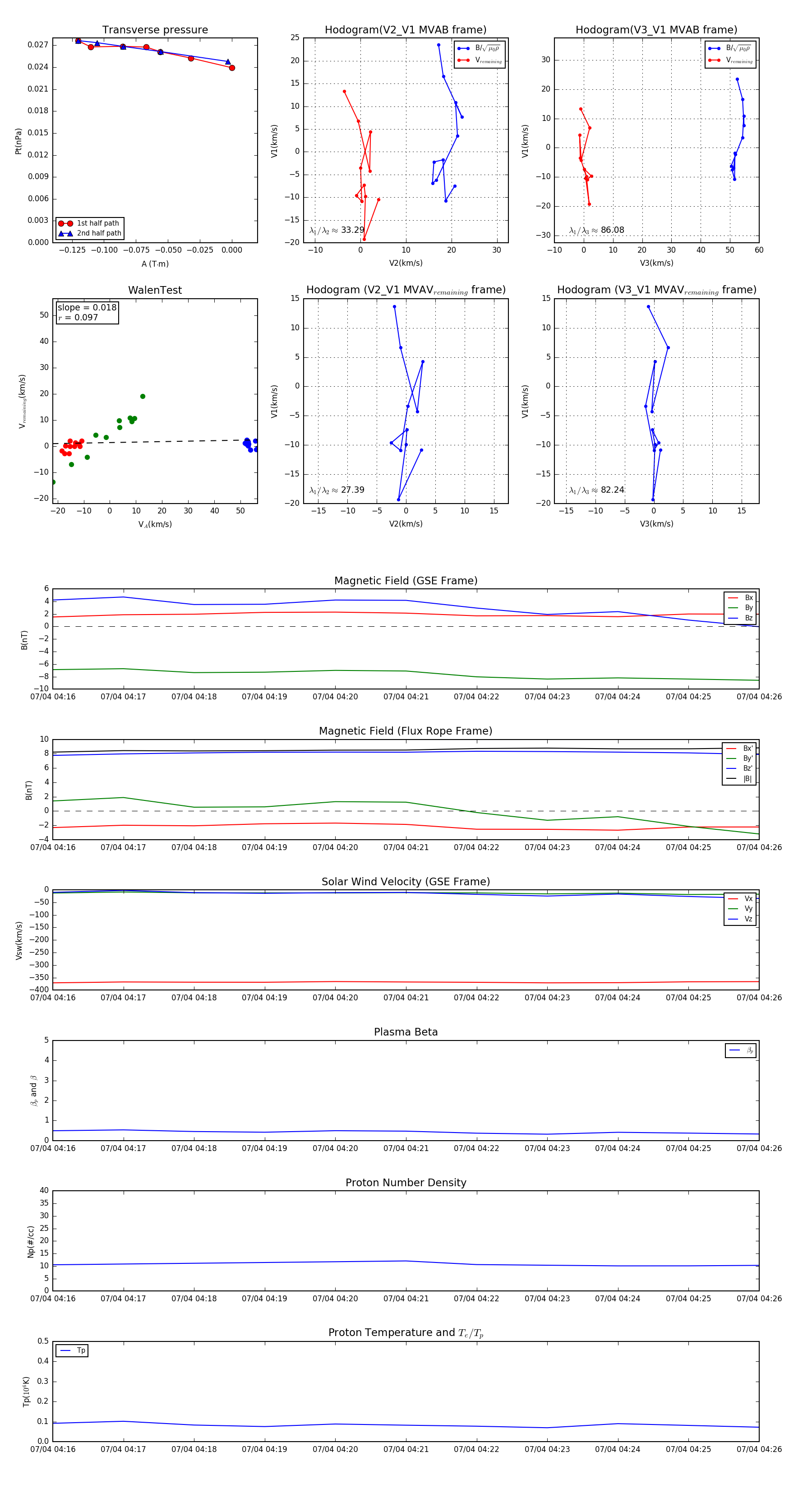
Task: Click the "Bz" legend entry in GSE magnetic plot
Action: [741, 619]
